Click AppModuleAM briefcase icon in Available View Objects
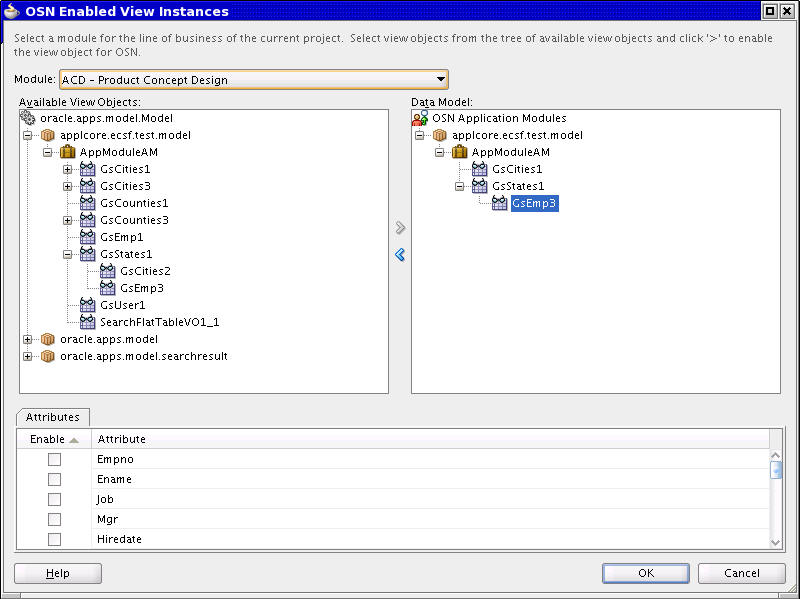This screenshot has height=599, width=800. pyautogui.click(x=67, y=152)
